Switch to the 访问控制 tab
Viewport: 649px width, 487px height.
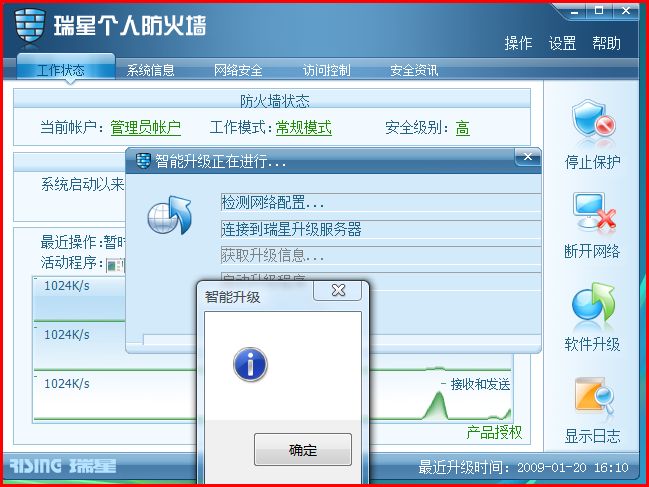pos(327,70)
